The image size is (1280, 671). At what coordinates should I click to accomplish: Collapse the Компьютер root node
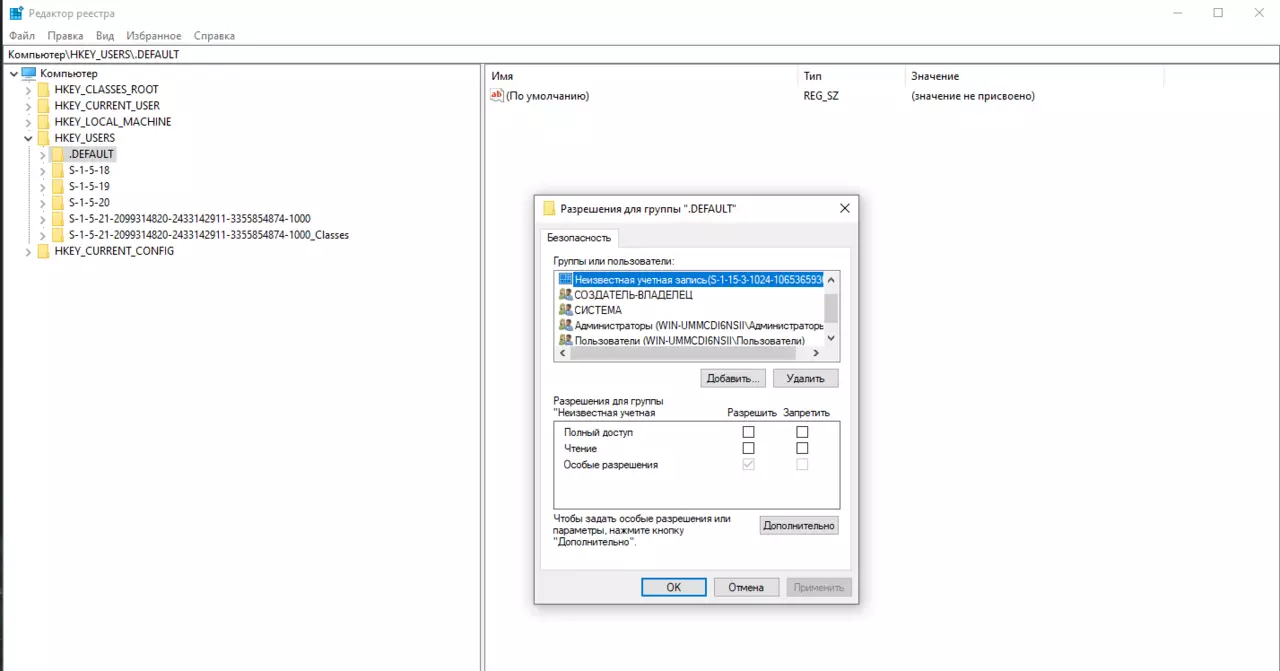(x=13, y=73)
